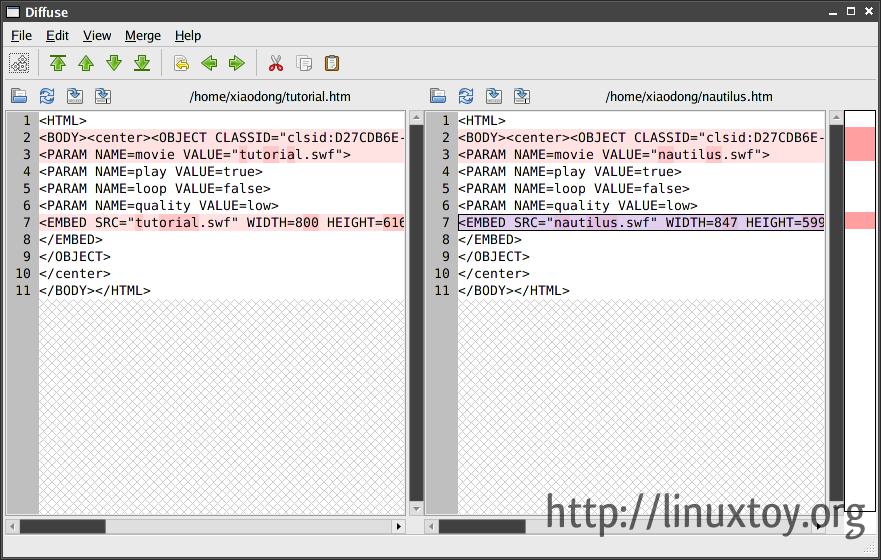Image resolution: width=881 pixels, height=560 pixels.
Task: Cut selection with the scissors icon
Action: pos(276,63)
